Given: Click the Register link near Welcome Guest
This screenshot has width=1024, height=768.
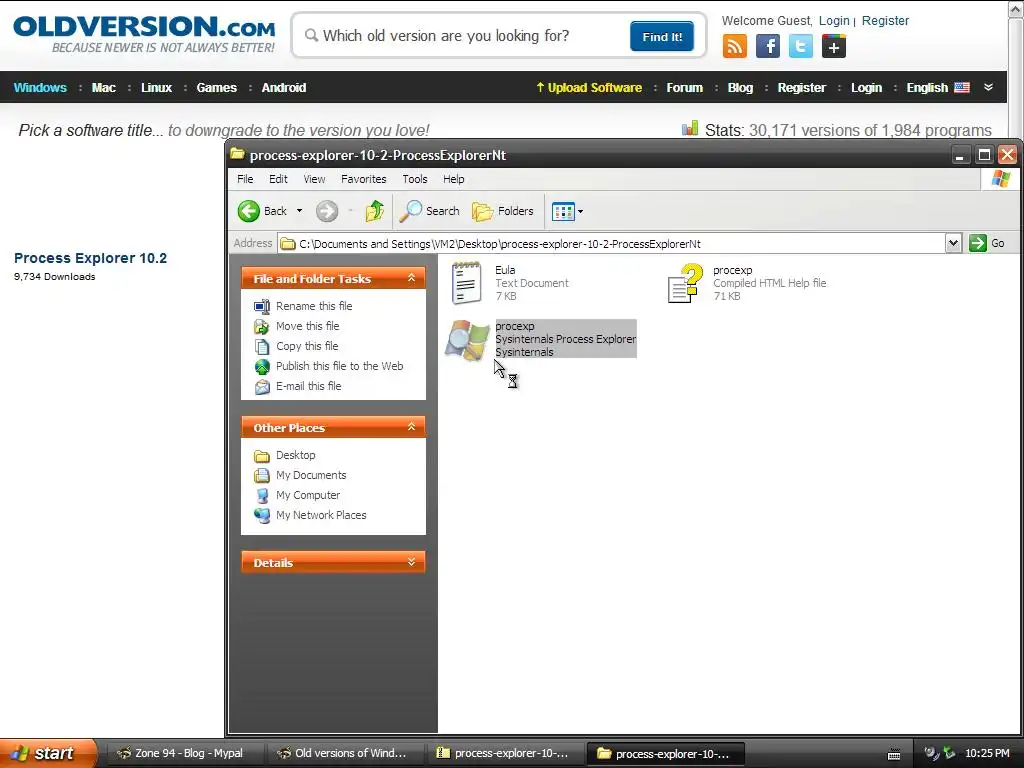Looking at the screenshot, I should tap(886, 21).
